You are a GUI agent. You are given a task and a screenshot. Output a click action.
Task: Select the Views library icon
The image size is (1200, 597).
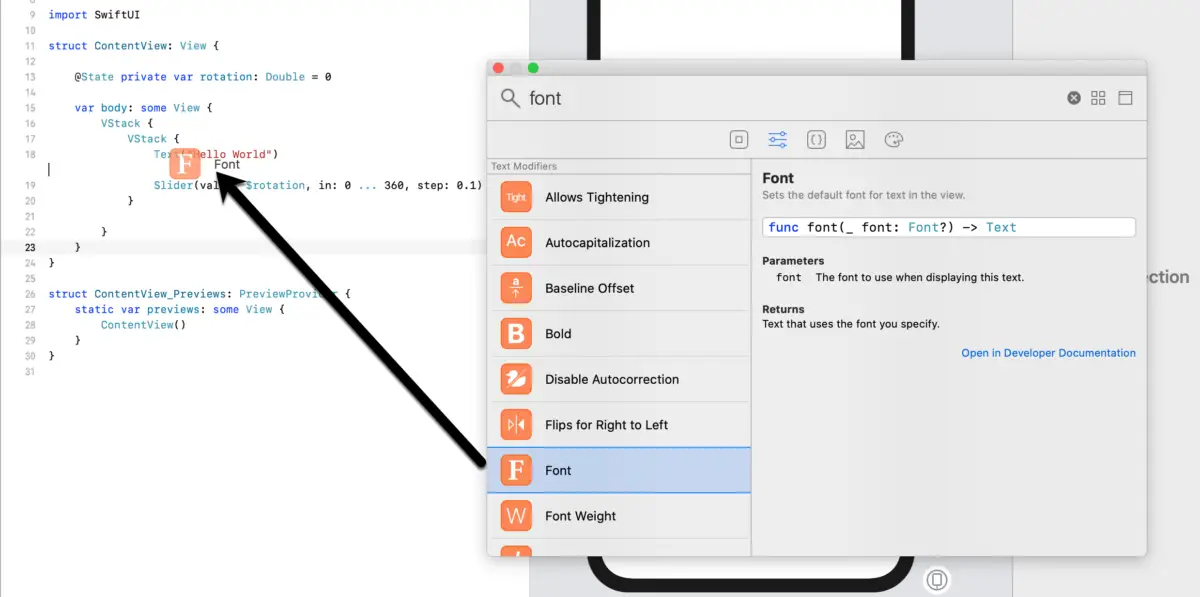(739, 139)
